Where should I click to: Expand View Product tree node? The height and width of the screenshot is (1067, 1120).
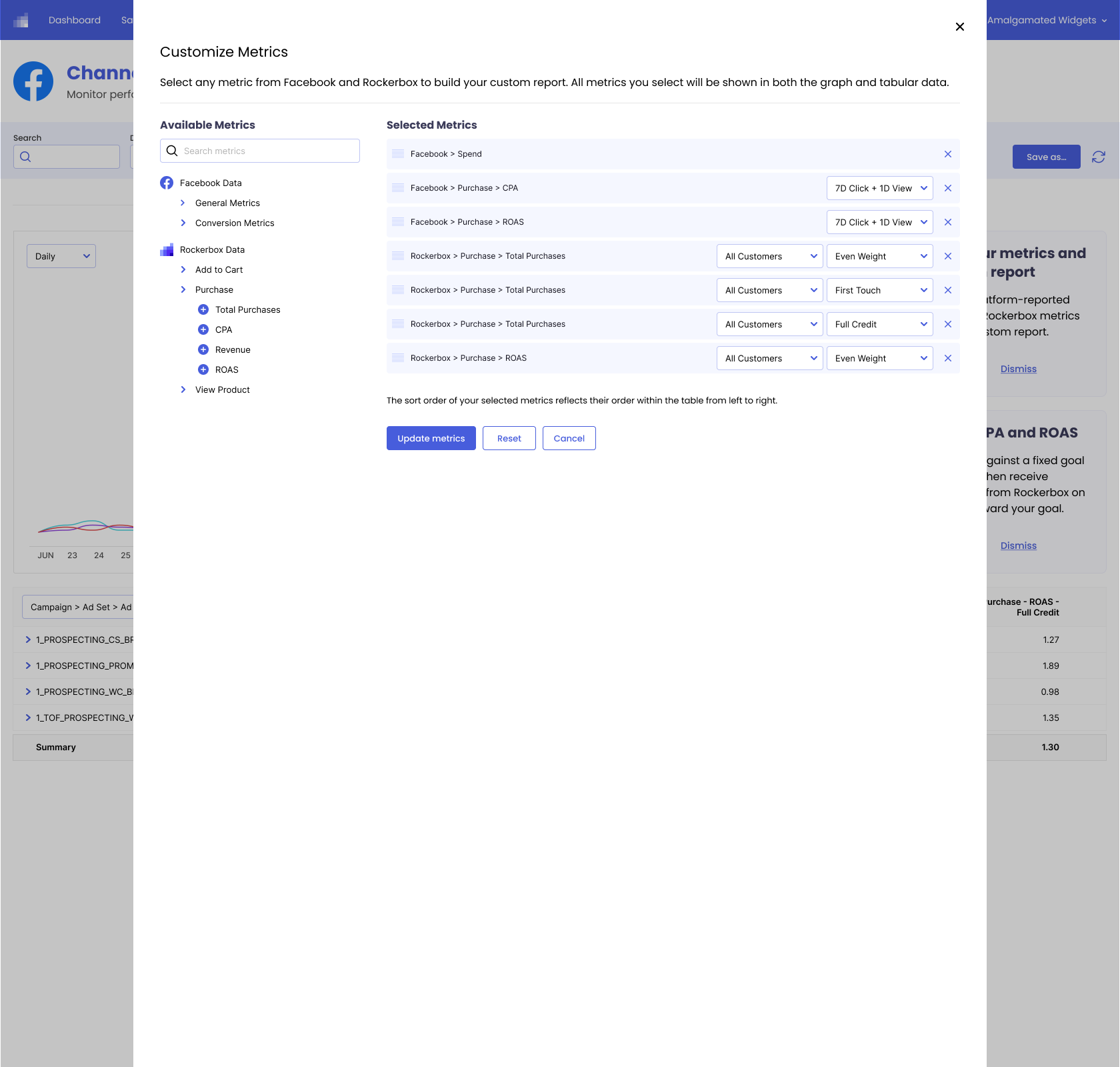pyautogui.click(x=183, y=389)
